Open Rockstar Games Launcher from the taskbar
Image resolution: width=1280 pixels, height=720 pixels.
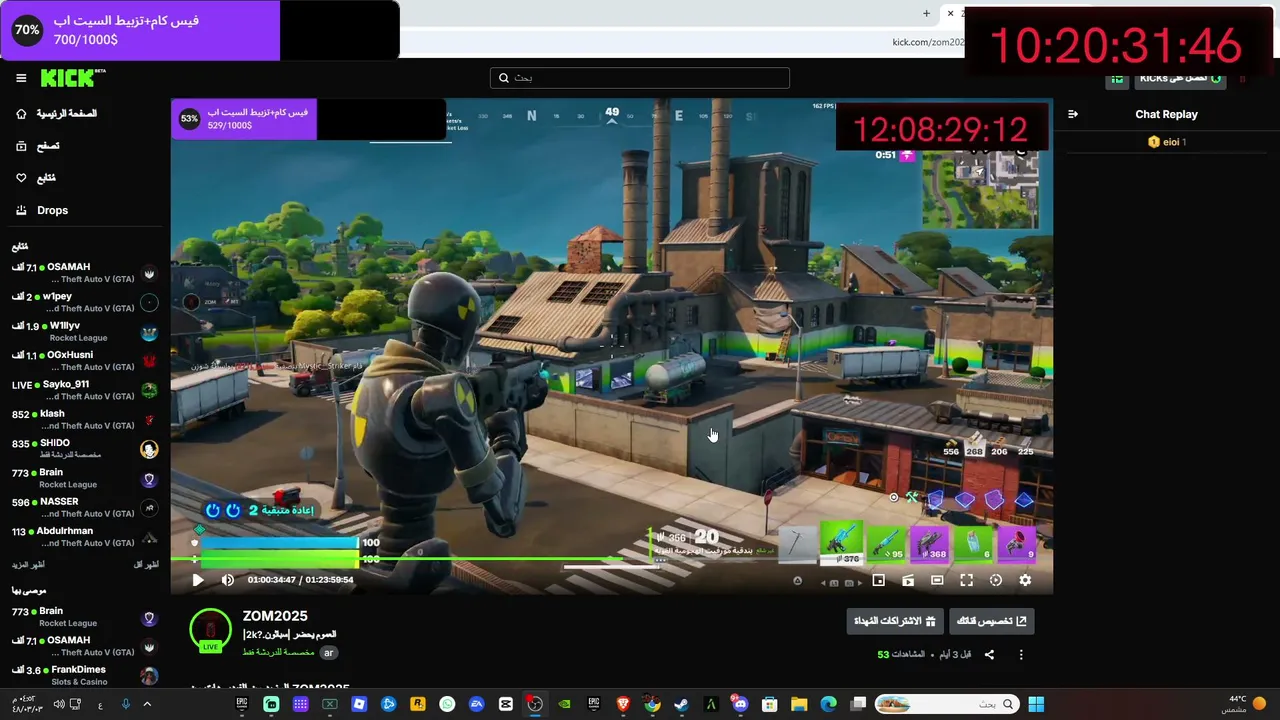coord(417,704)
